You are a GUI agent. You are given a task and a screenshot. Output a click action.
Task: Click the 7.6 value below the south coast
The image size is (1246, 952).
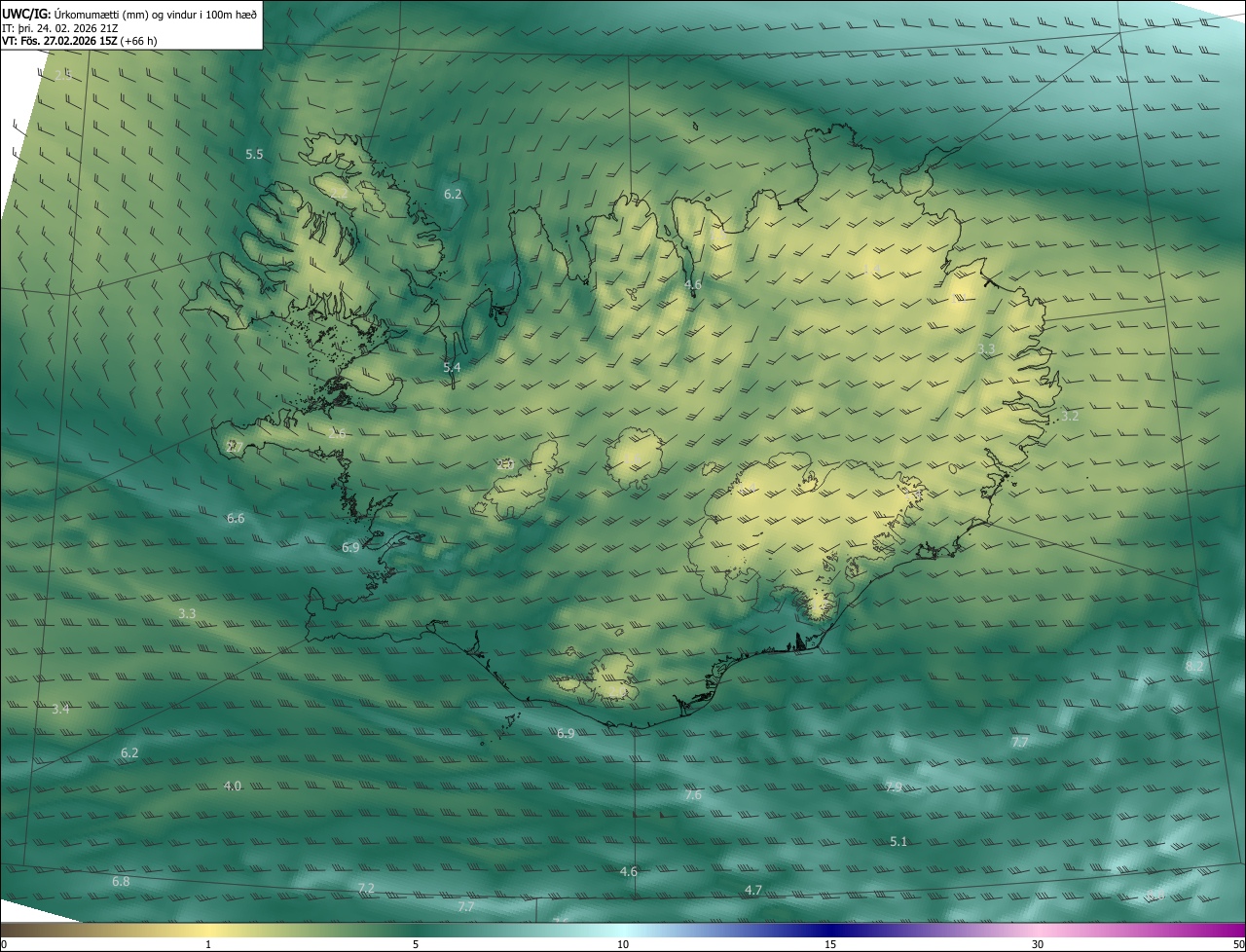tap(693, 795)
